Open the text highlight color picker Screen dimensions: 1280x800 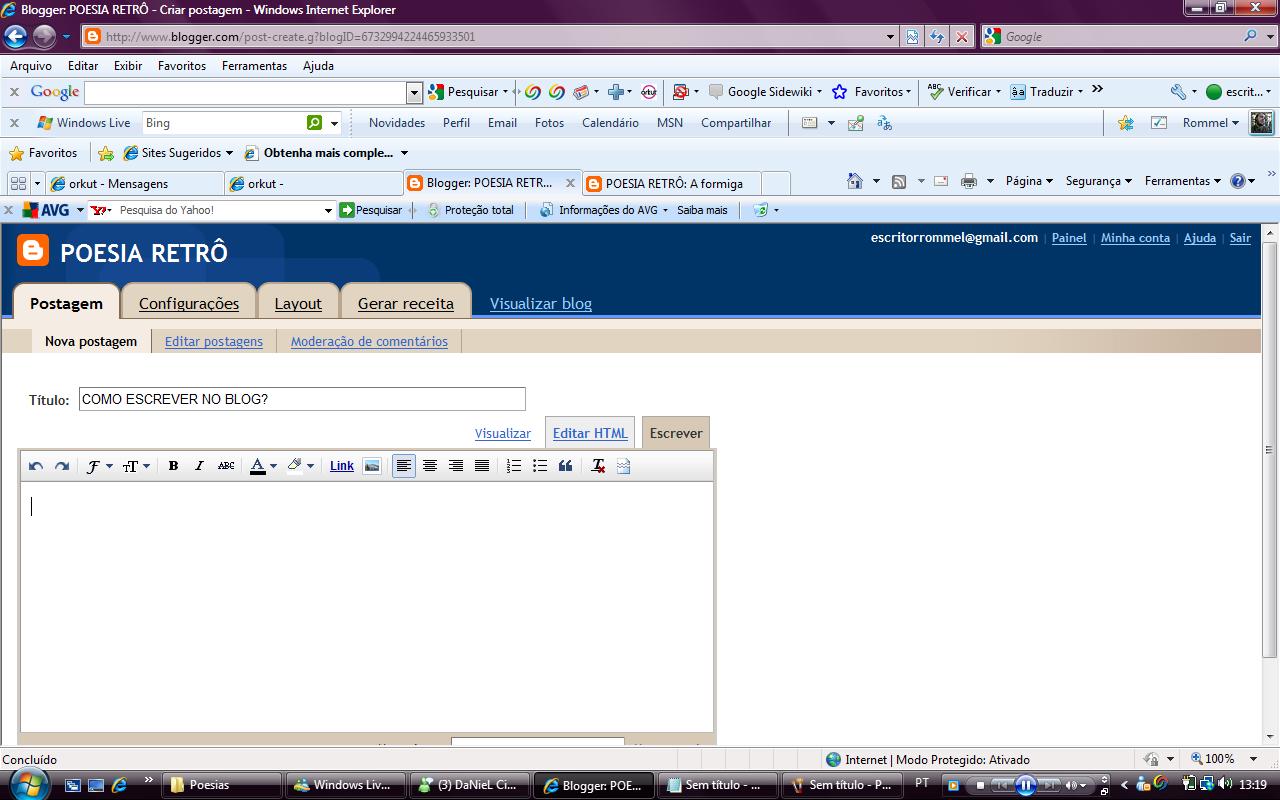tap(300, 466)
